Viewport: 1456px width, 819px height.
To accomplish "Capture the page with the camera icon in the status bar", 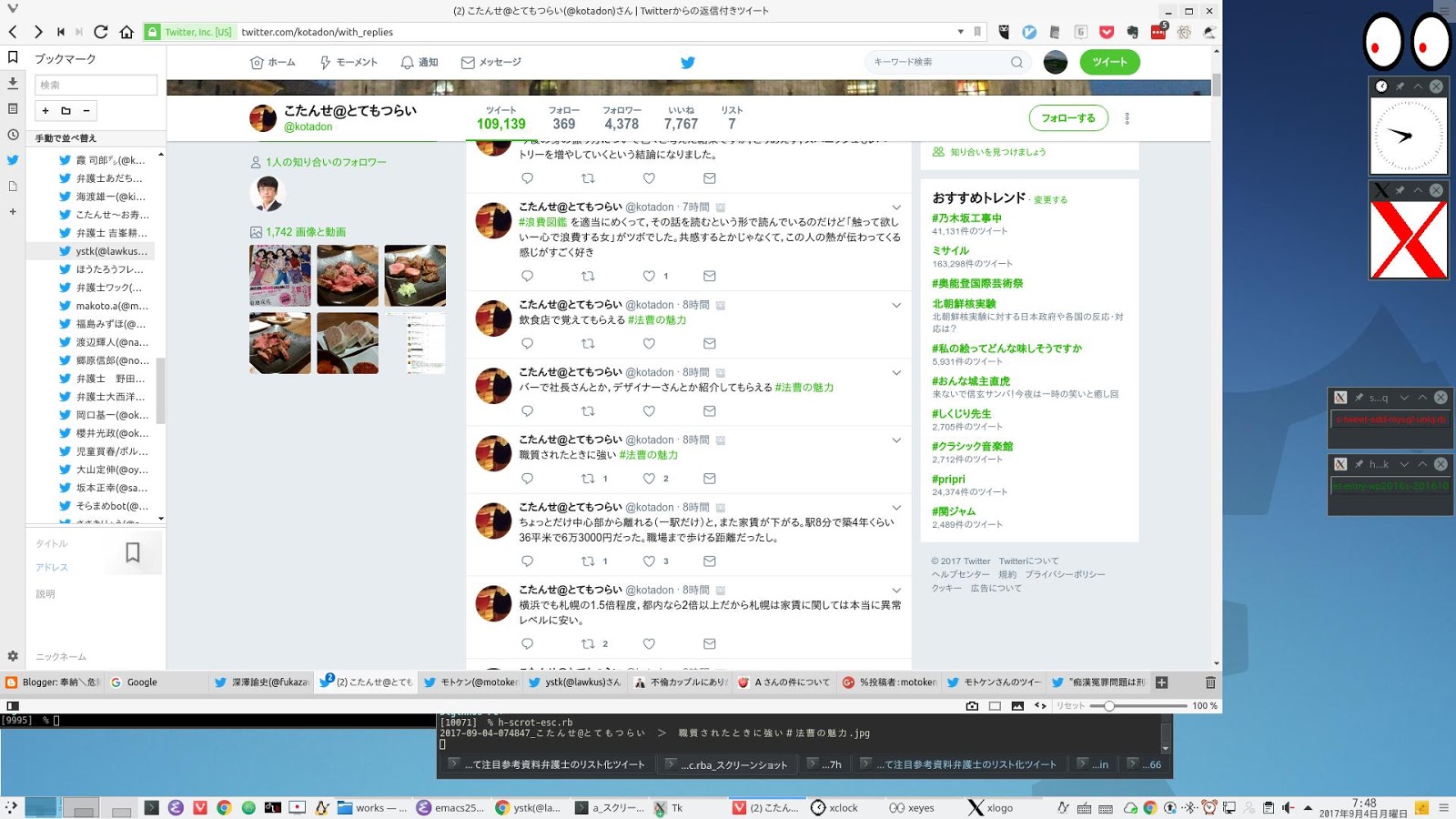I will pyautogui.click(x=972, y=706).
